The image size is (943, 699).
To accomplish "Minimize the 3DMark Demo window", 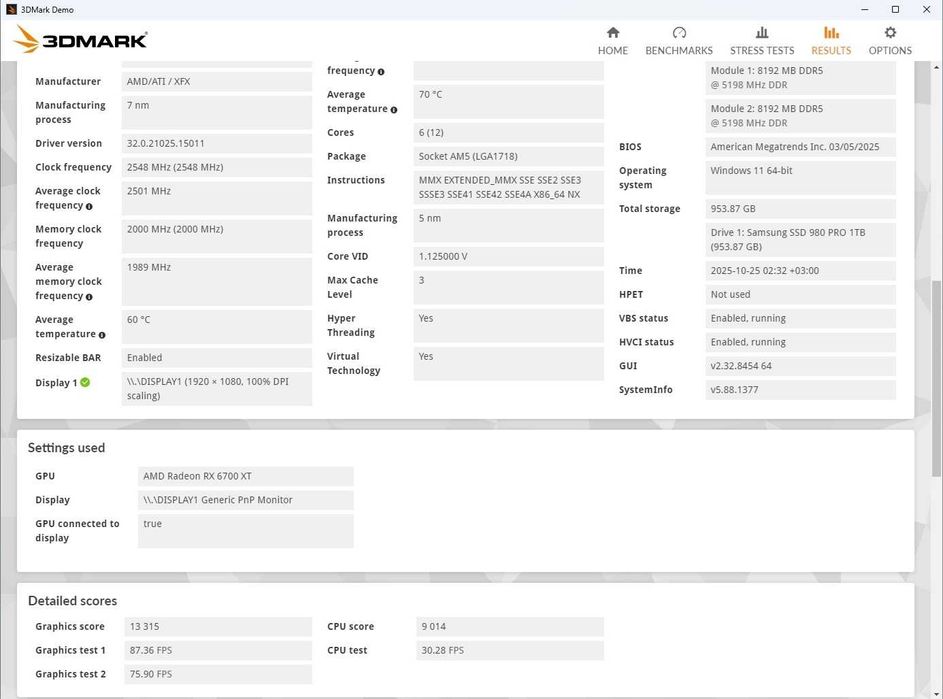I will click(865, 10).
